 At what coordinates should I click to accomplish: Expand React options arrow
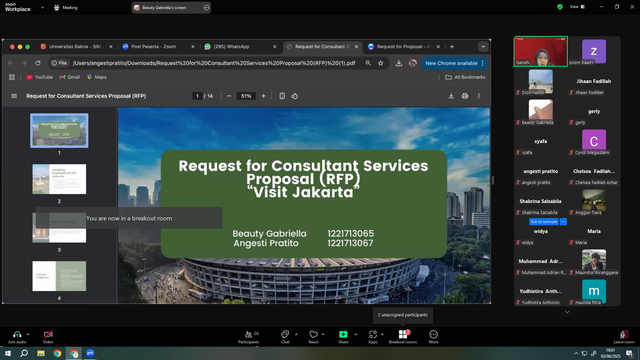[x=323, y=334]
